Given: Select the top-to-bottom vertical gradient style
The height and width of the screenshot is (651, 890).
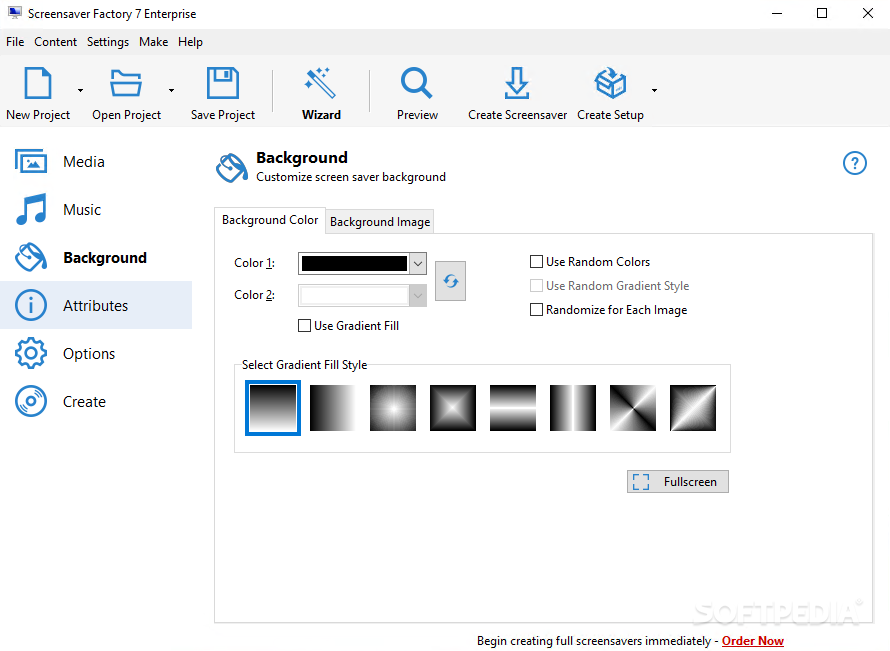Looking at the screenshot, I should 273,408.
